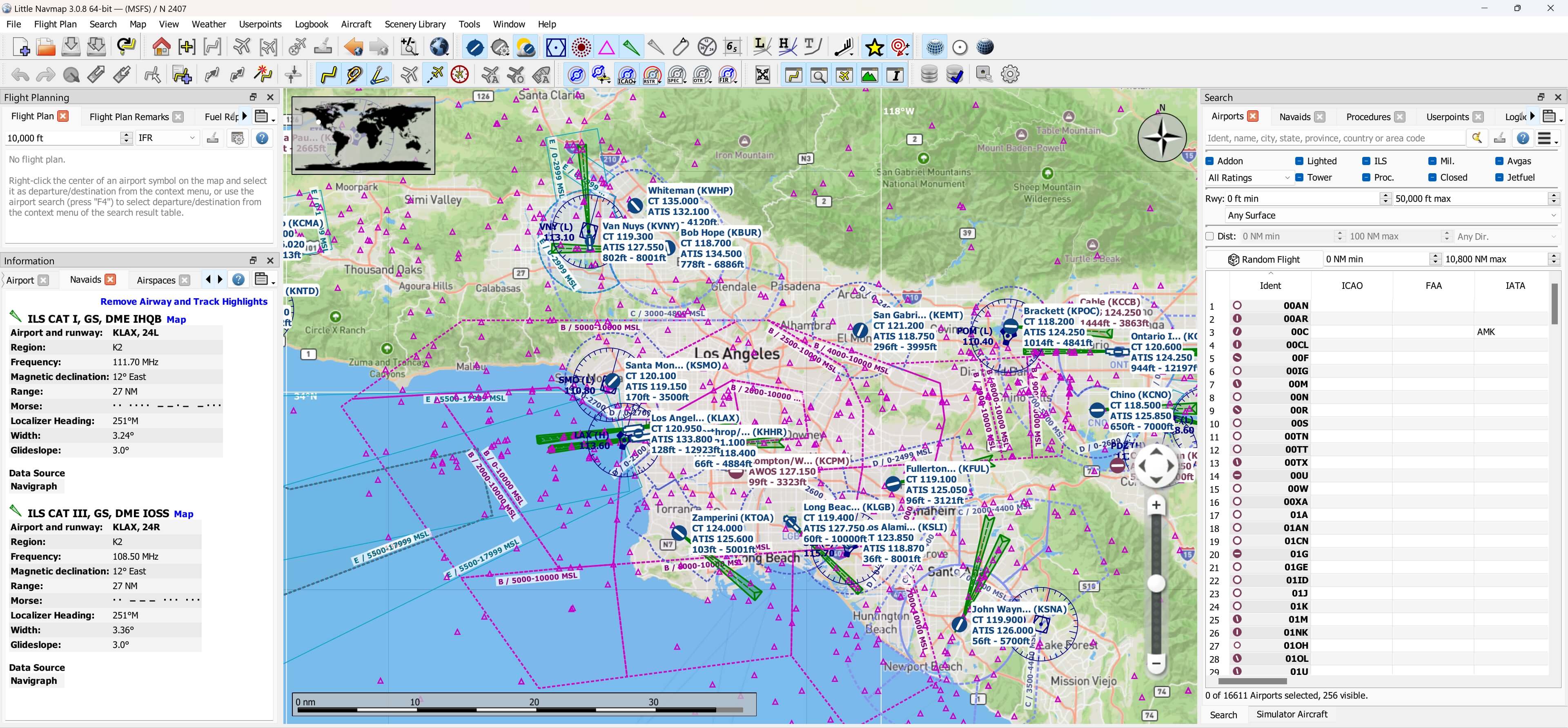The image size is (1568, 728).
Task: Click the ICAO airspaces toolbar icon
Action: 626,75
